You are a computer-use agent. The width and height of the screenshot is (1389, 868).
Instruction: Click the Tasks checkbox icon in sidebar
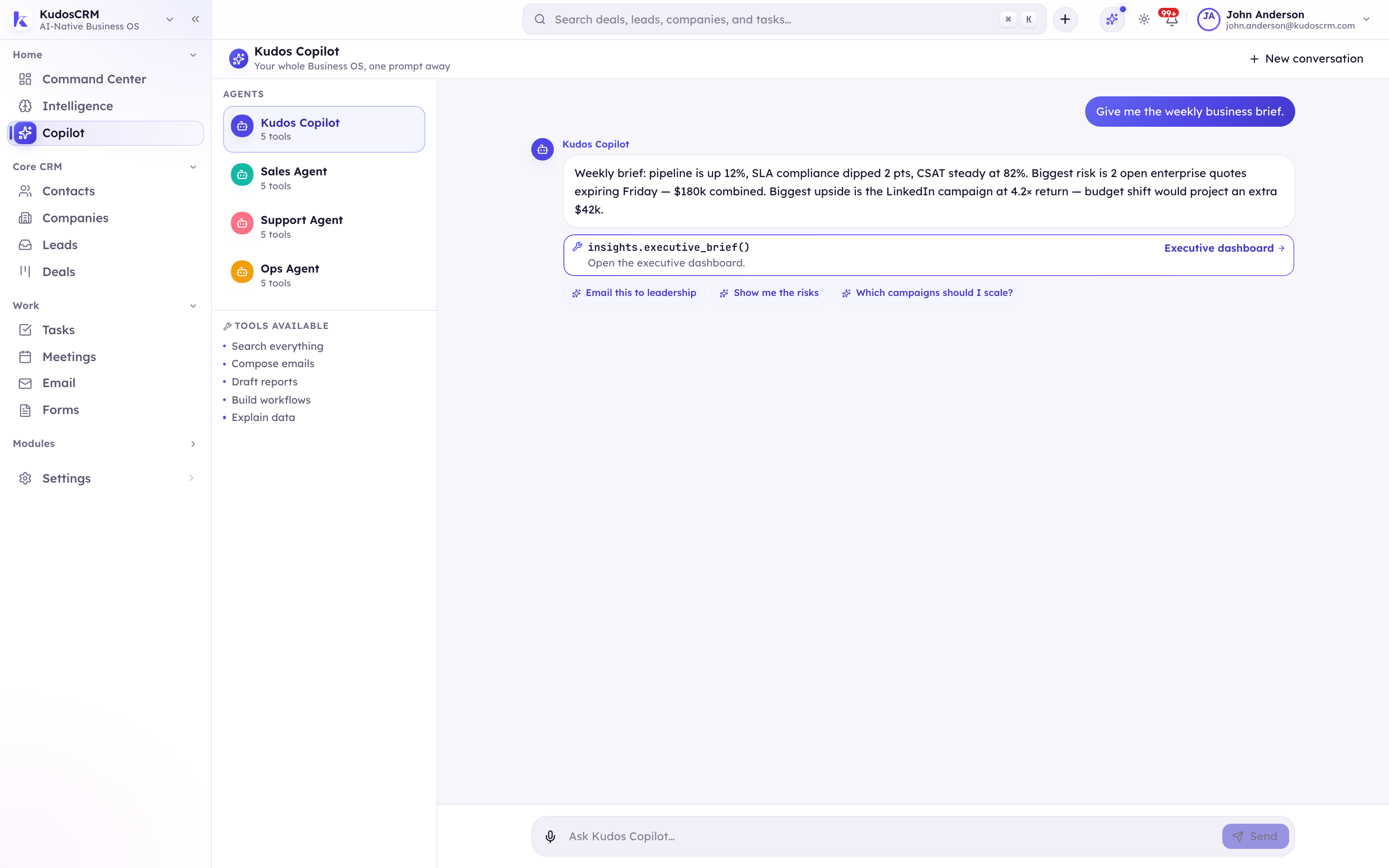tap(25, 329)
